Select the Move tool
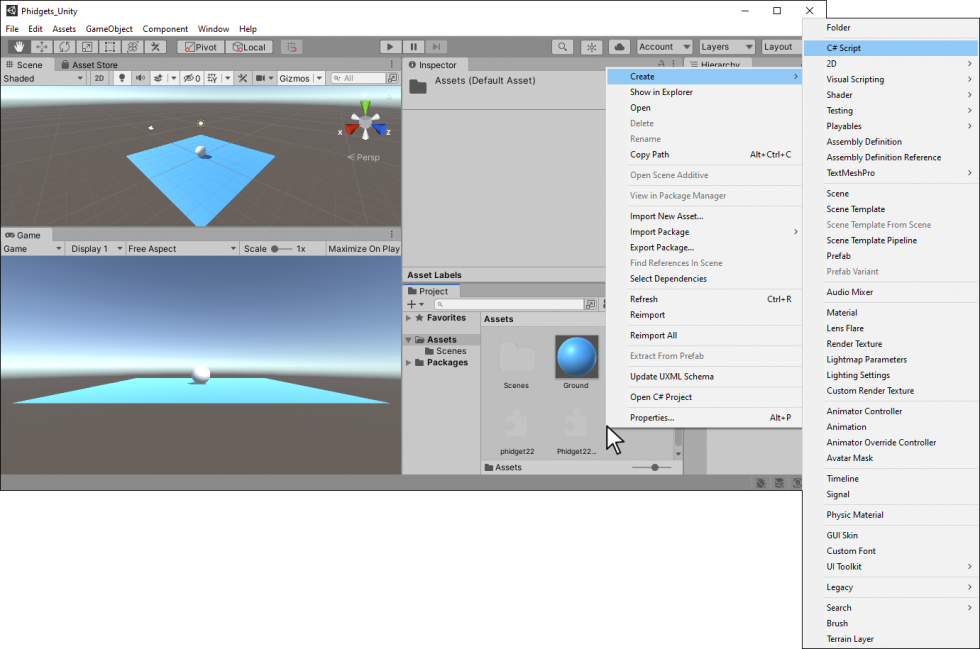Image resolution: width=980 pixels, height=649 pixels. click(42, 47)
